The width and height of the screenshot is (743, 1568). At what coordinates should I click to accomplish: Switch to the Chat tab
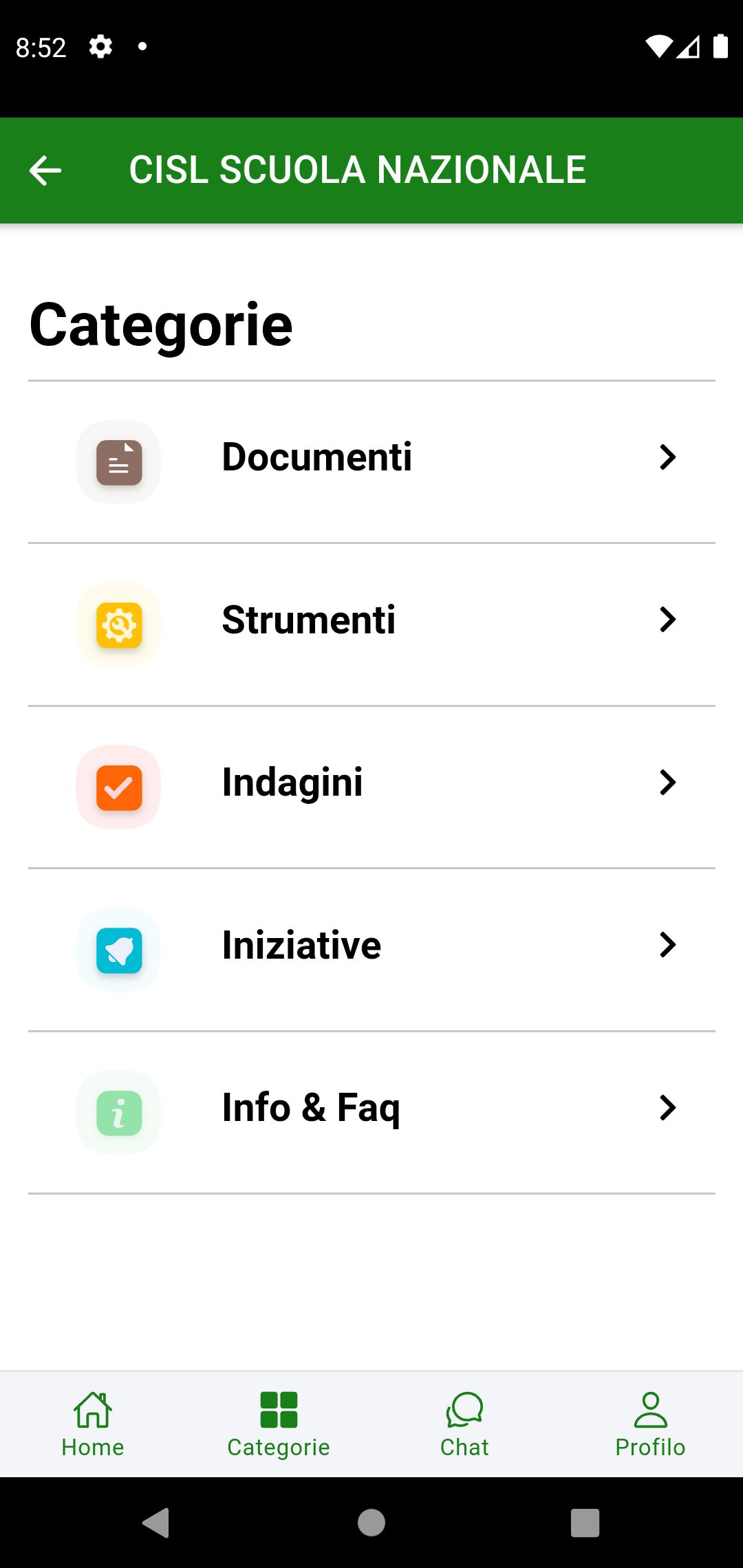(464, 1424)
